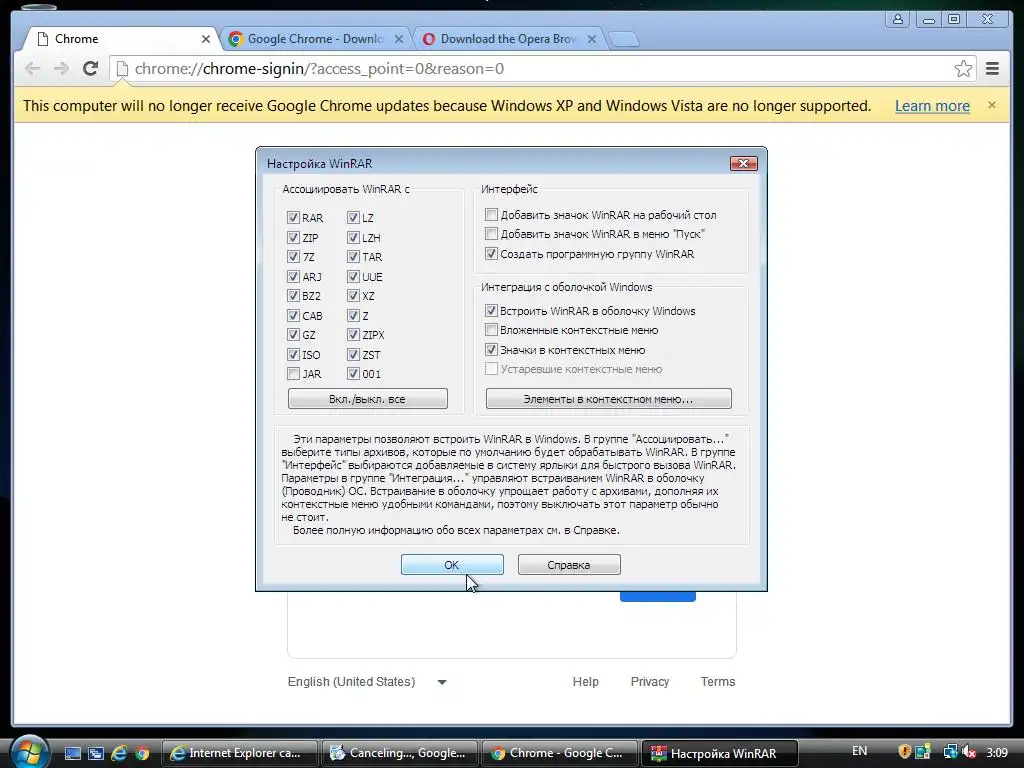Uncheck the RAR association checkbox
This screenshot has height=768, width=1024.
[293, 217]
